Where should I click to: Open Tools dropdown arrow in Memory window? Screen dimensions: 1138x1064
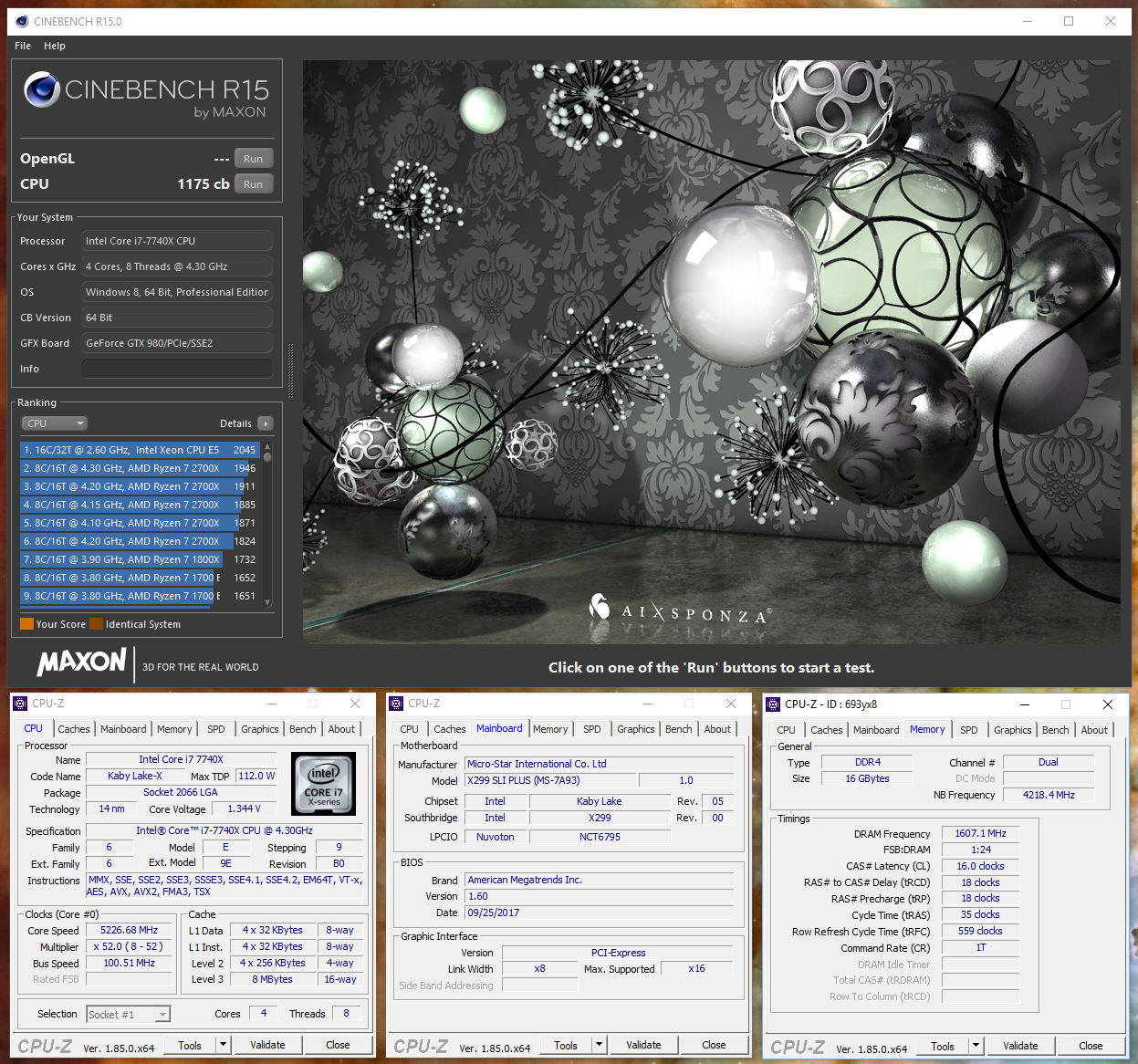click(976, 1046)
